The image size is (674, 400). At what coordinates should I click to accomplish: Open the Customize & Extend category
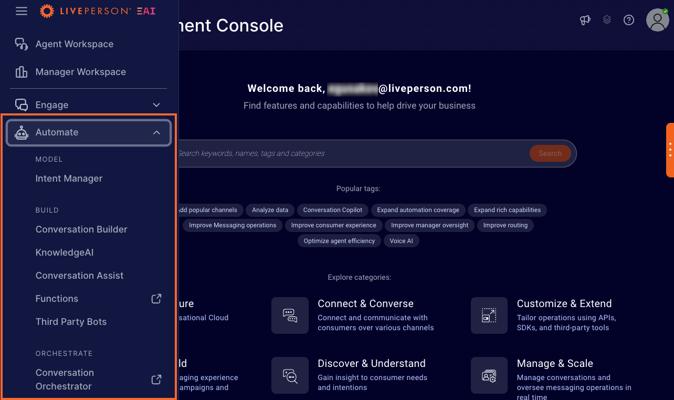pos(564,304)
